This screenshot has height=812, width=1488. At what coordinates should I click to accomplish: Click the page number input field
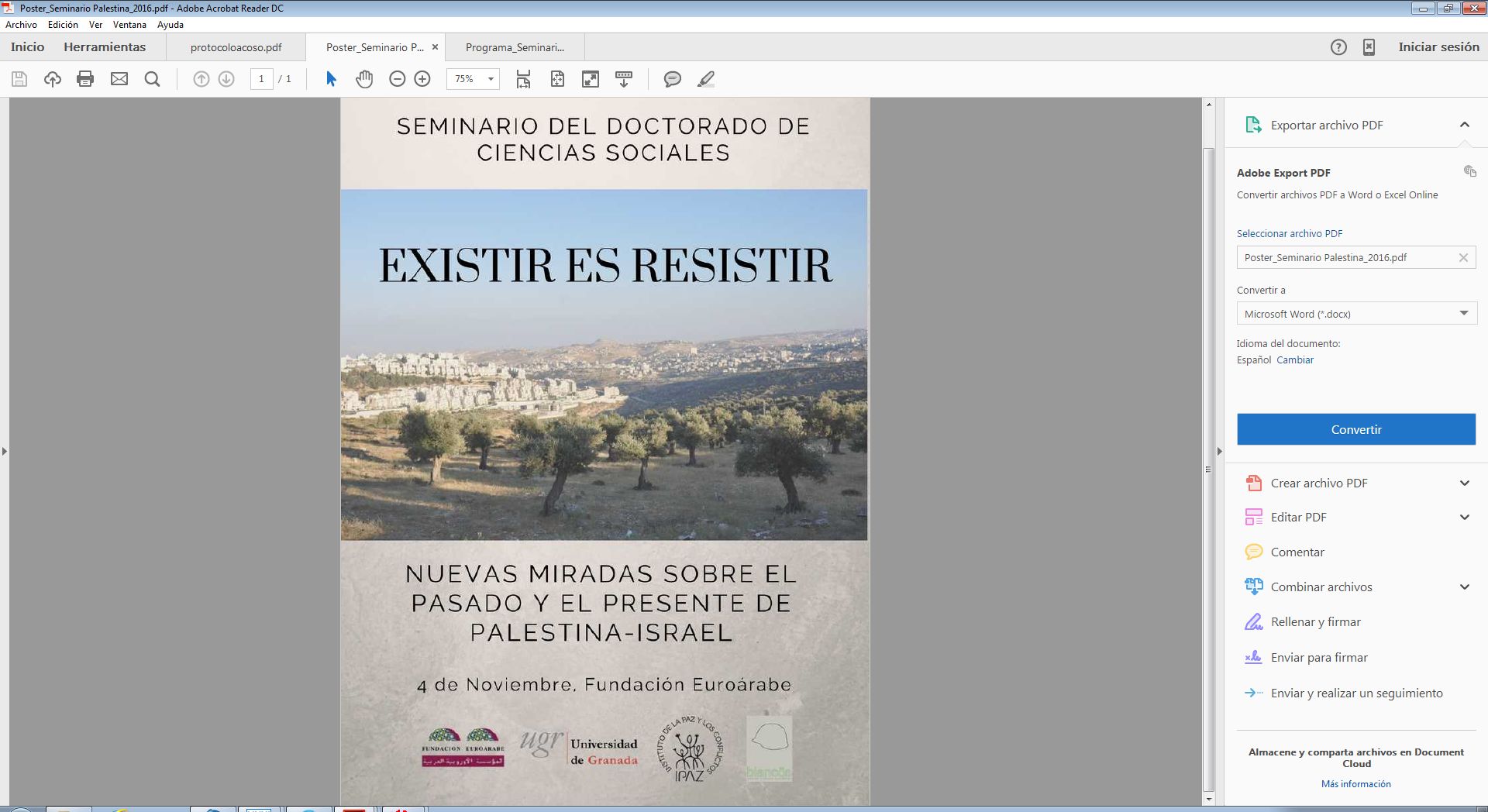pos(261,79)
